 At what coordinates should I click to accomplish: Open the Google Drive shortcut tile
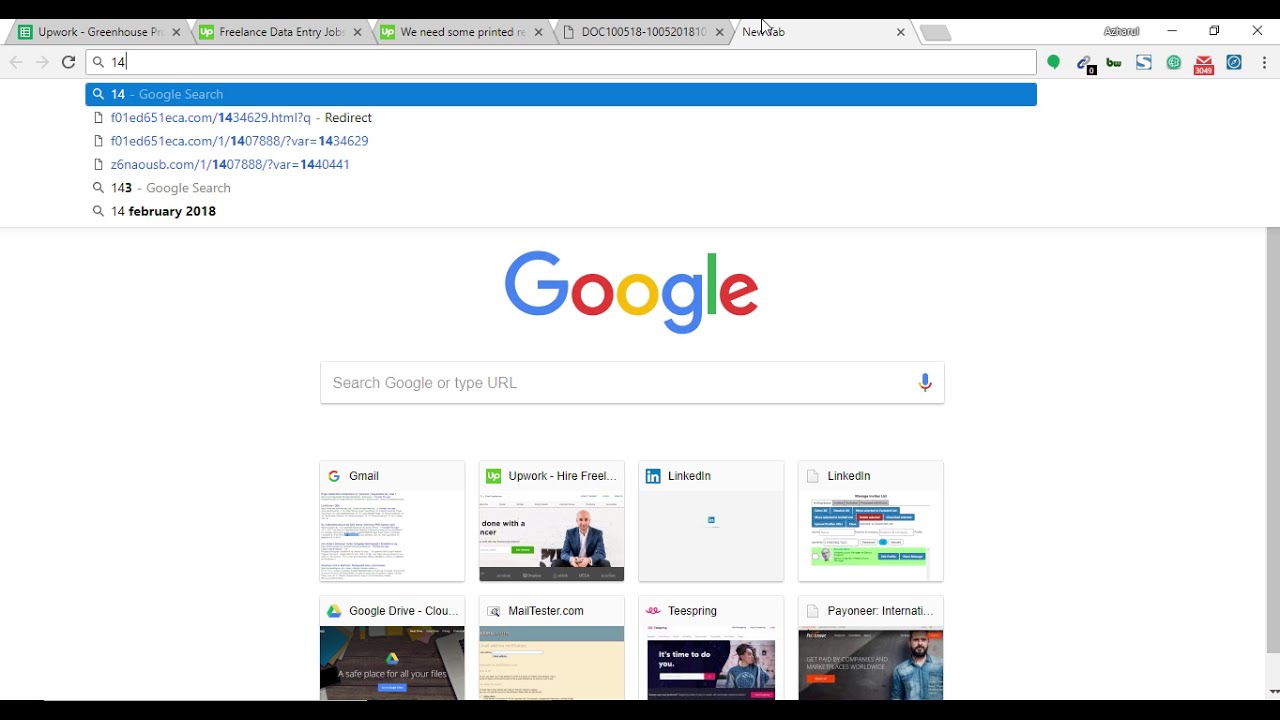click(392, 648)
